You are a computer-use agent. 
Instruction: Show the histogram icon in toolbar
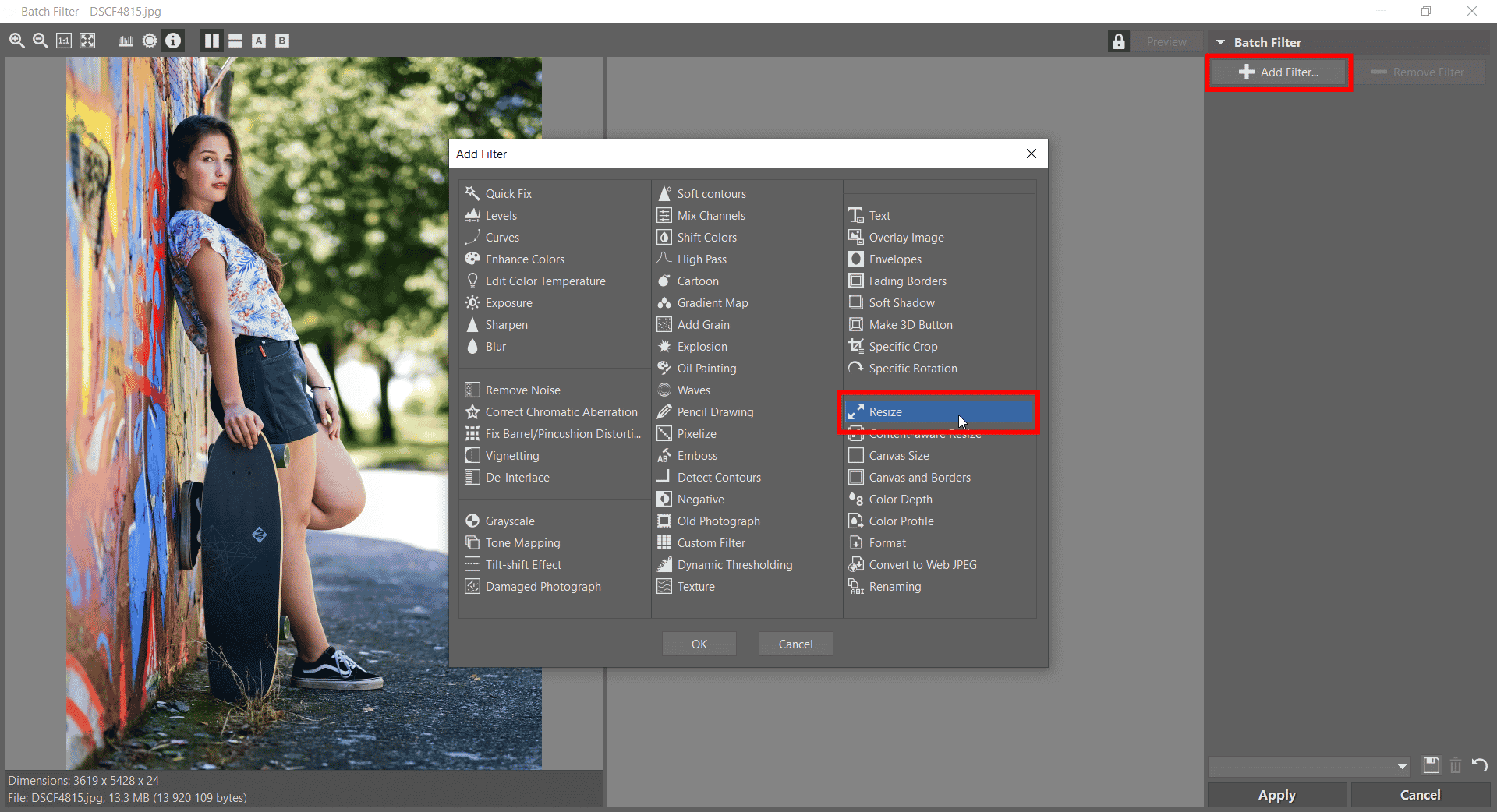126,41
